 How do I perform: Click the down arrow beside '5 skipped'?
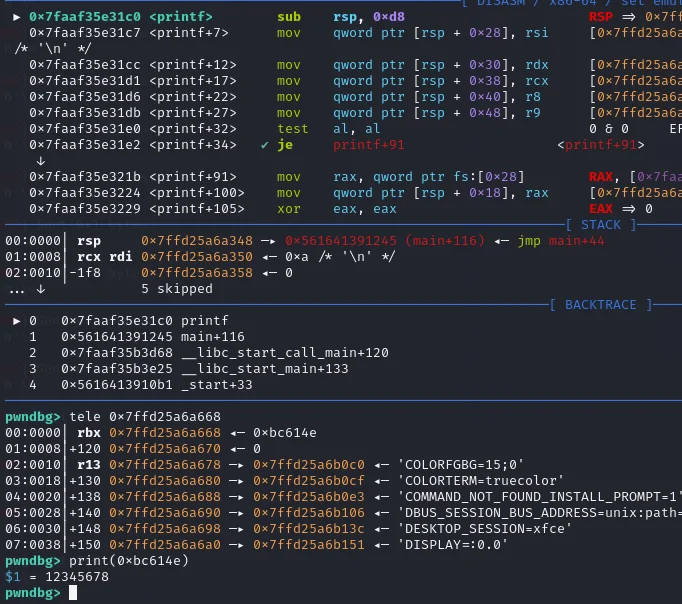point(40,289)
